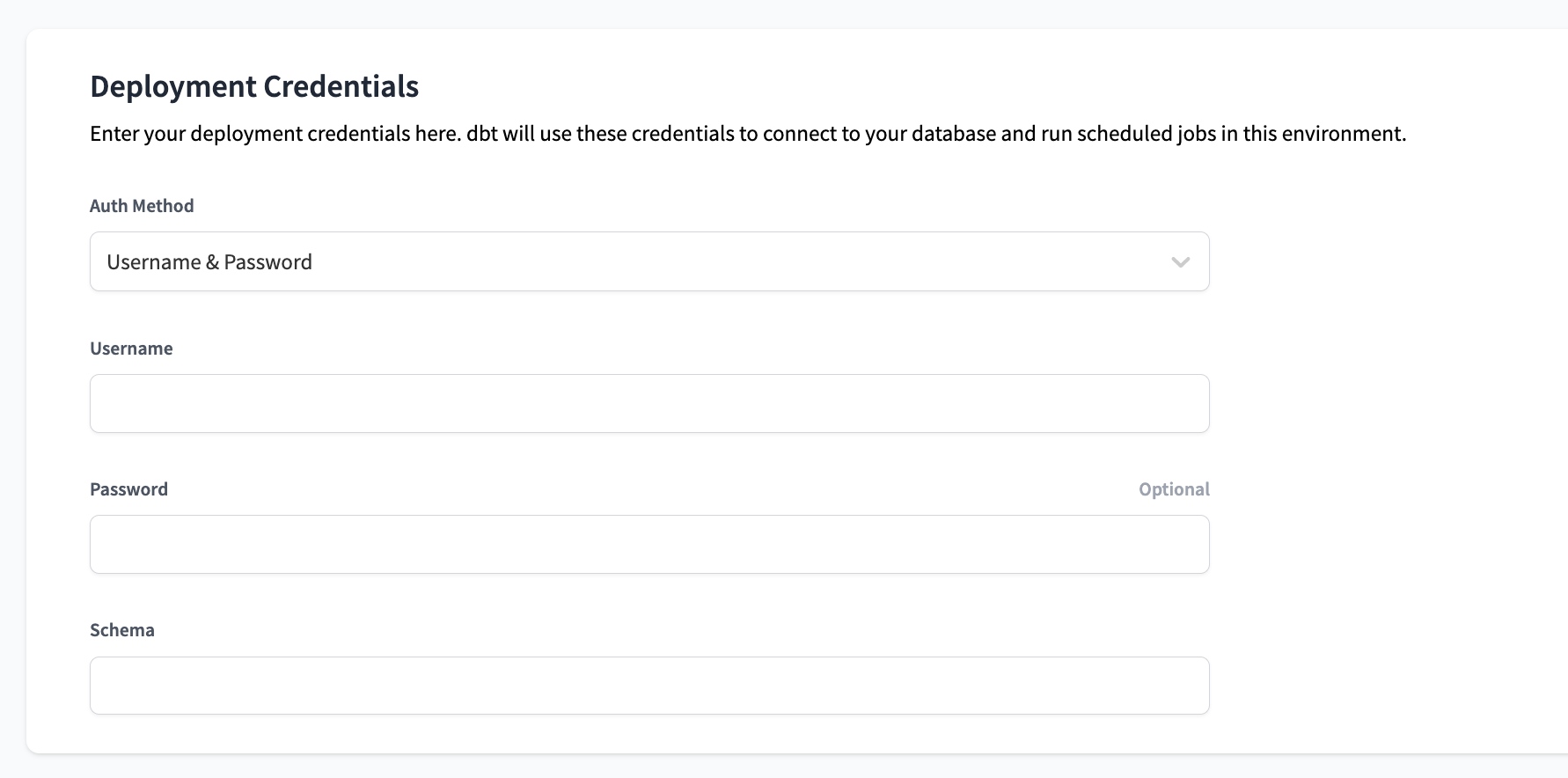Viewport: 1568px width, 778px height.
Task: Focus the blank Schema input
Action: pyautogui.click(x=649, y=685)
